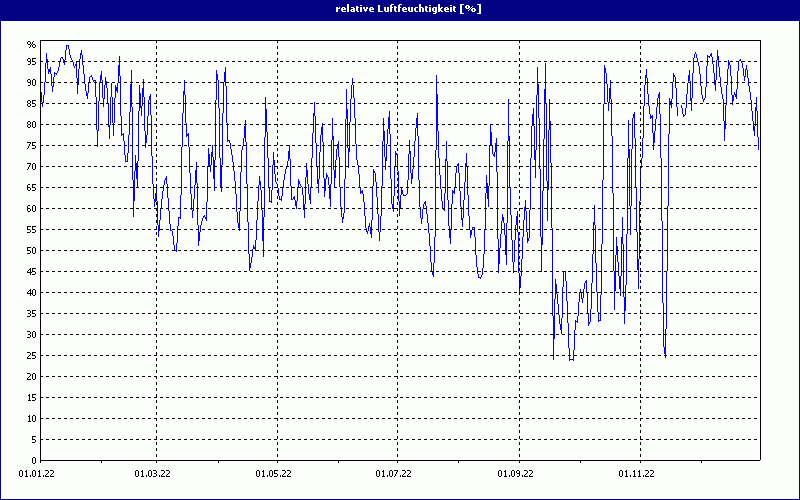This screenshot has width=800, height=500.
Task: Click the 10 value on the y-axis
Action: (30, 419)
